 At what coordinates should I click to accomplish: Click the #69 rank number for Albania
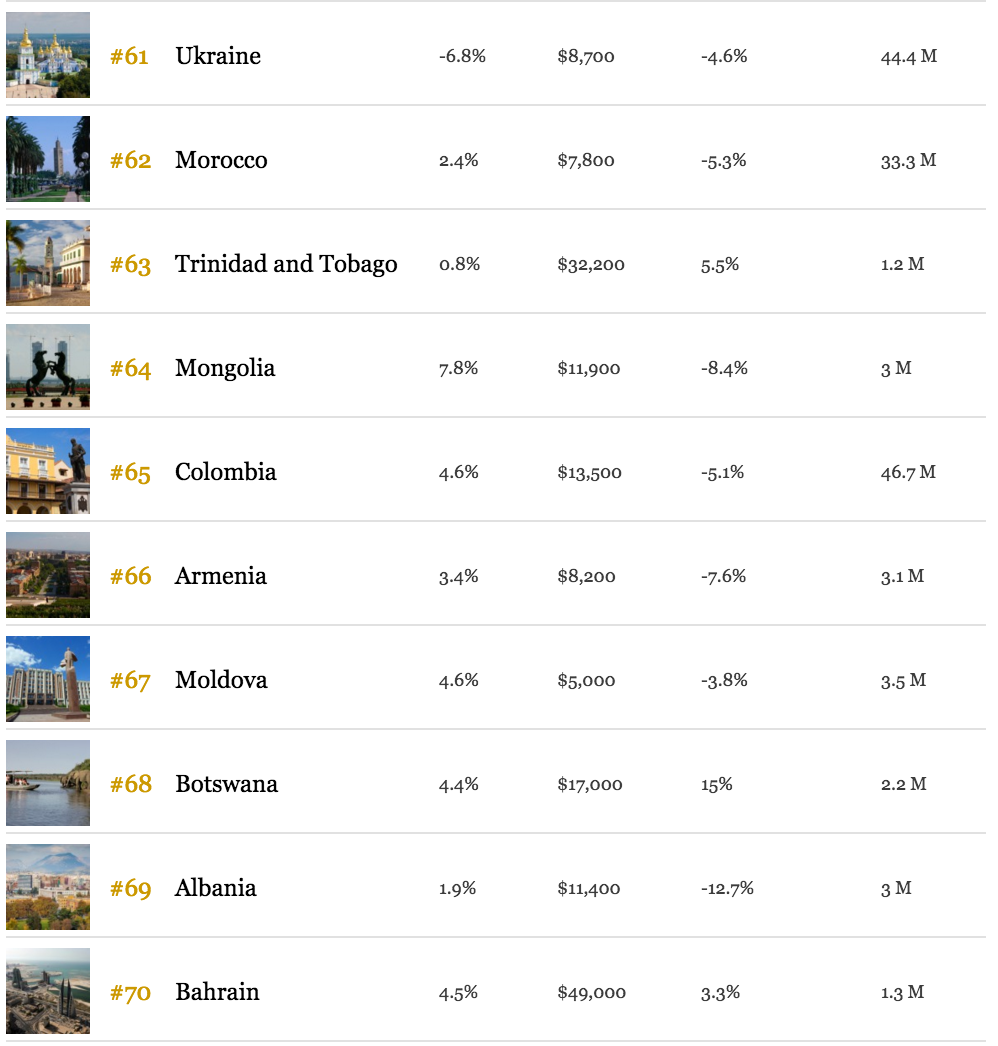pos(131,889)
